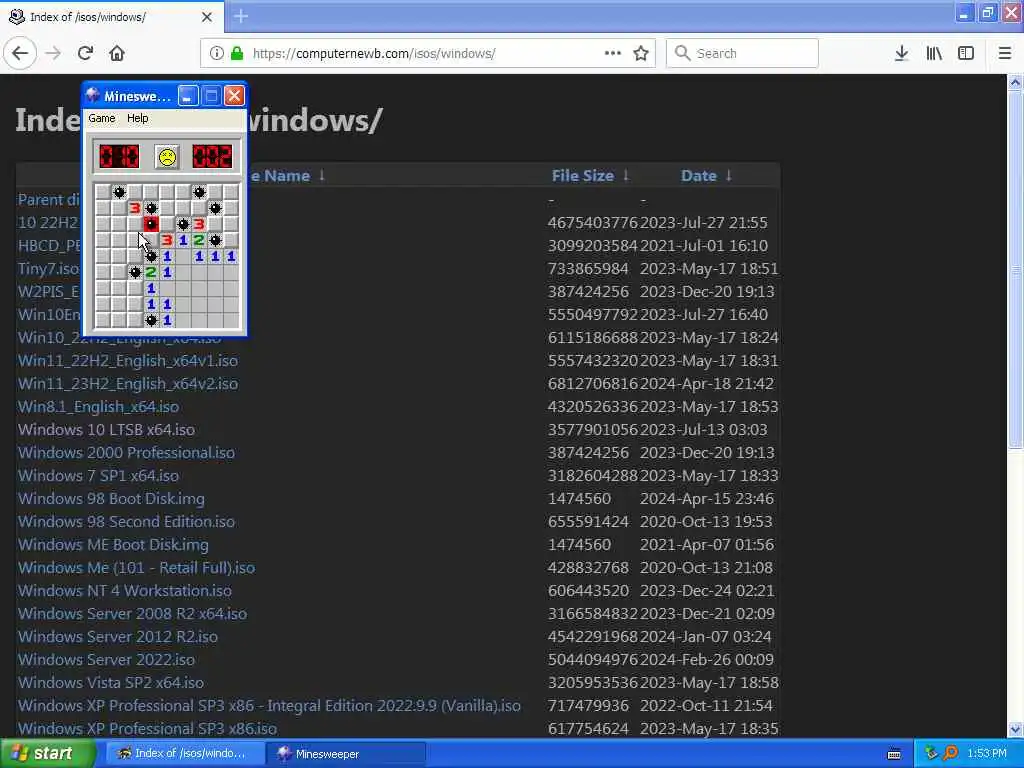Open Windows Server 2012 R2.iso link
This screenshot has height=768, width=1024.
click(118, 636)
